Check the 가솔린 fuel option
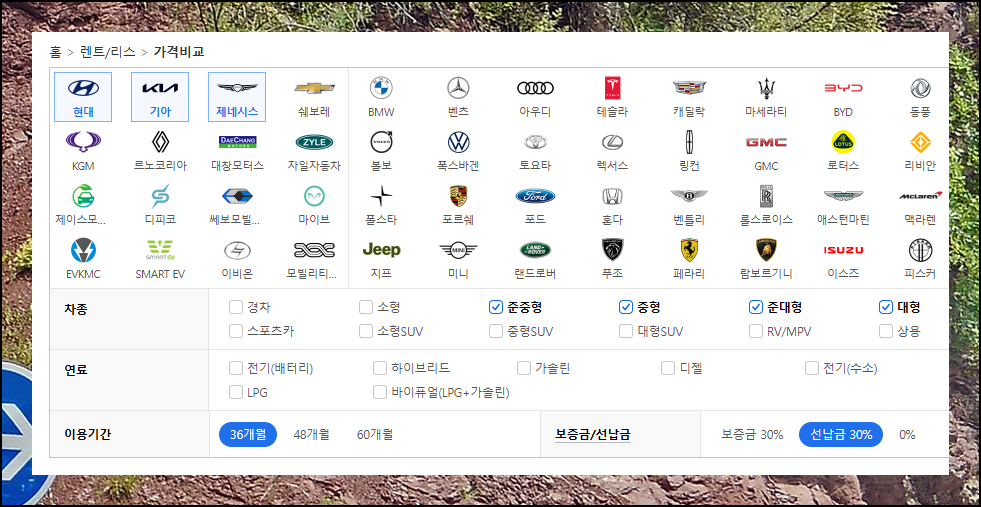 524,369
